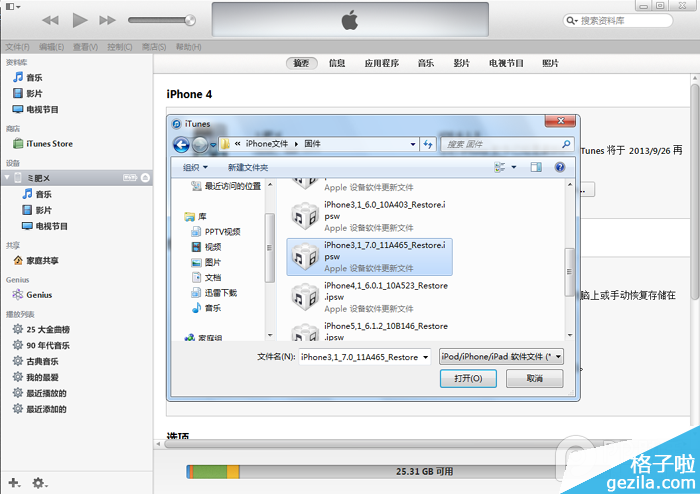Switch to the 电视节目 tab

[x=506, y=63]
